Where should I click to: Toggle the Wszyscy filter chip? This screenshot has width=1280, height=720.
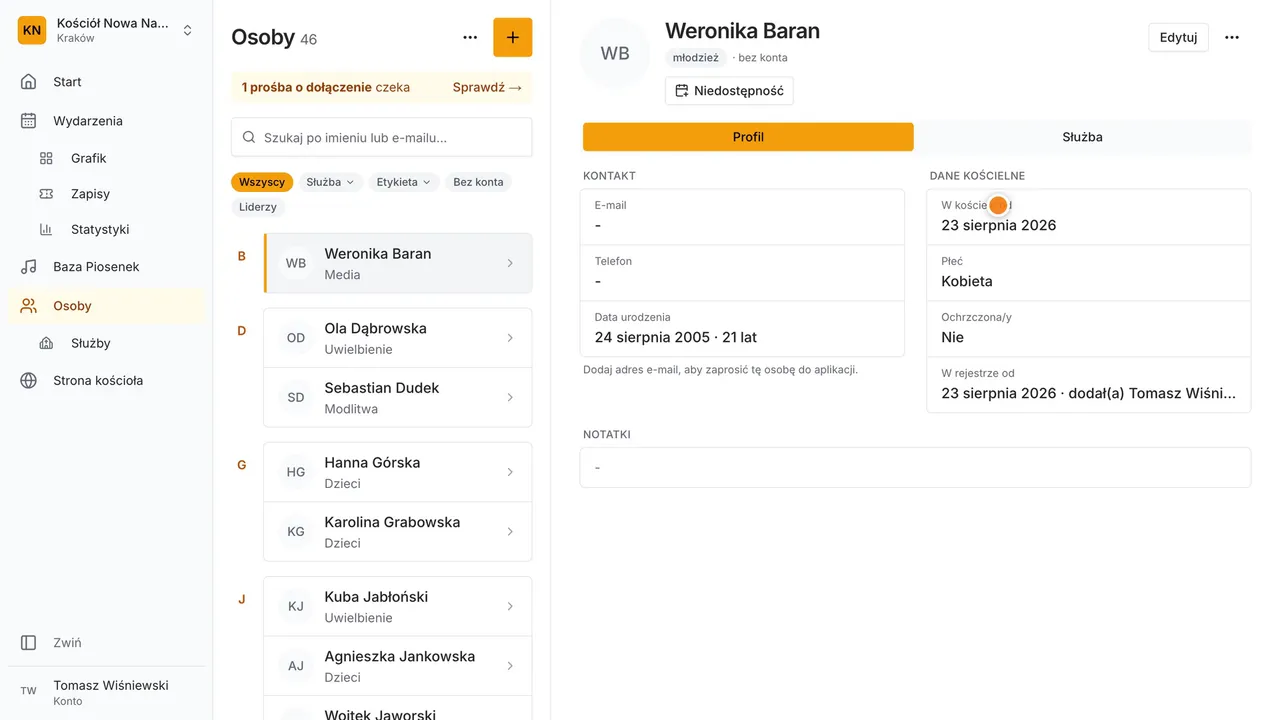(262, 182)
